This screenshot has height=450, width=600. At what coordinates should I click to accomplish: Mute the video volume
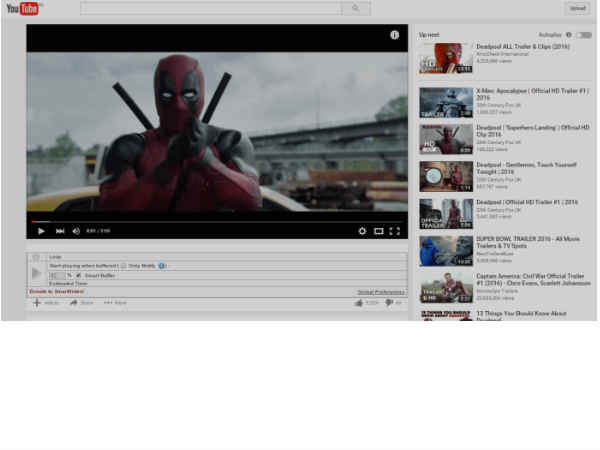click(x=76, y=231)
